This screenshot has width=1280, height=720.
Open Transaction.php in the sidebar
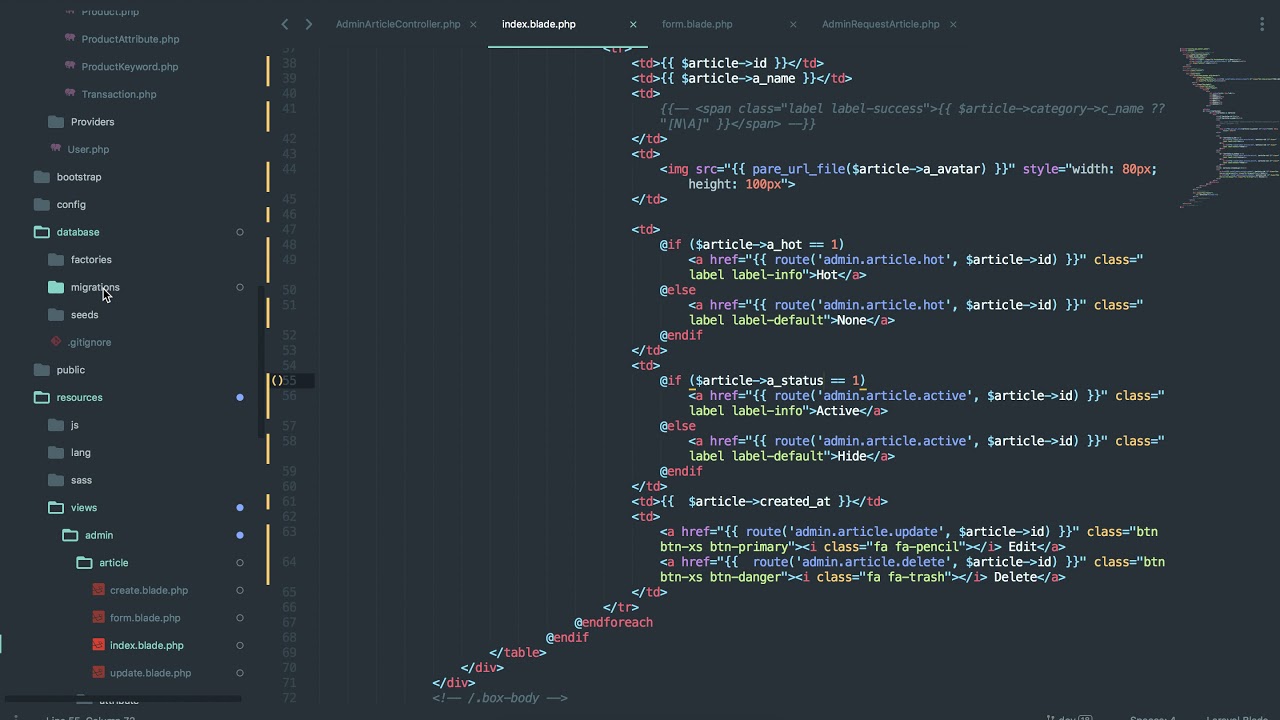119,94
